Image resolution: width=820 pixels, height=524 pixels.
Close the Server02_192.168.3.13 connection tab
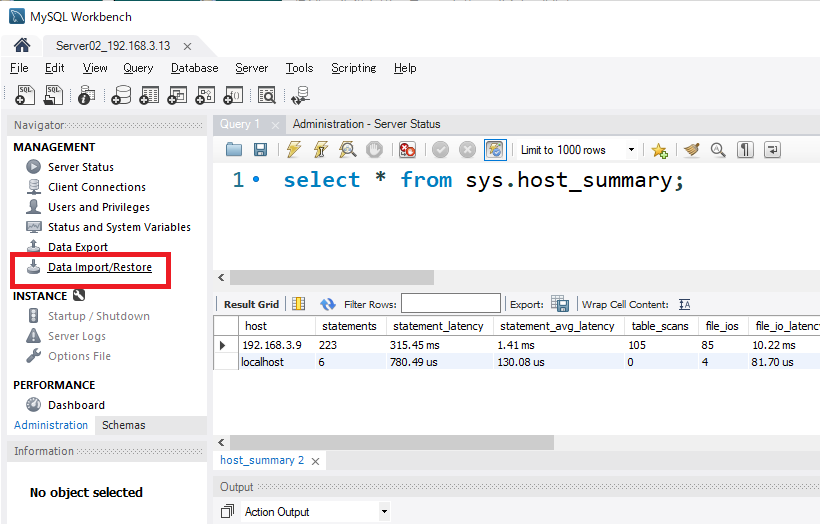[x=187, y=47]
